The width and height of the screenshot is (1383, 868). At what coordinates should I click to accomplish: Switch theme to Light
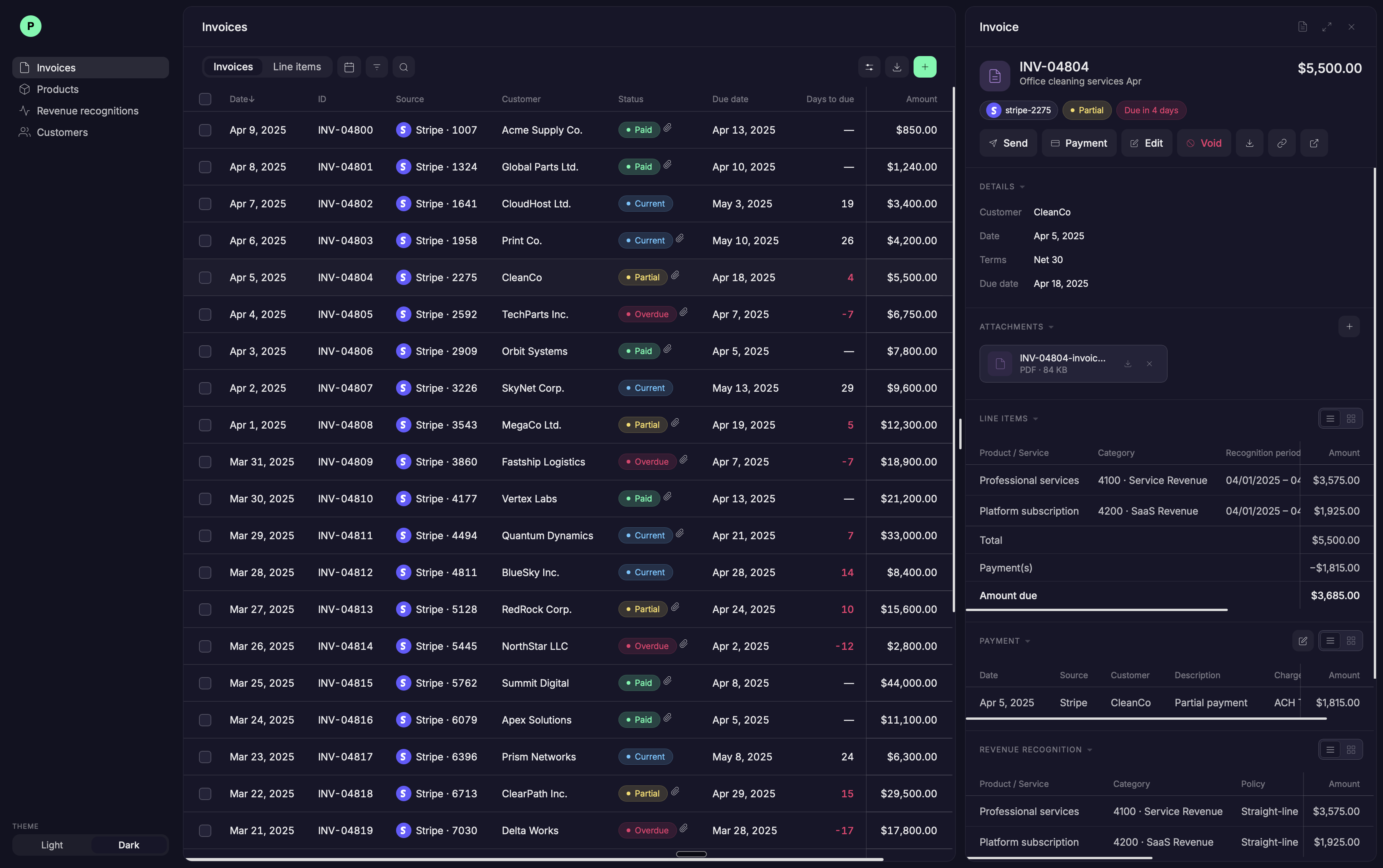[51, 845]
